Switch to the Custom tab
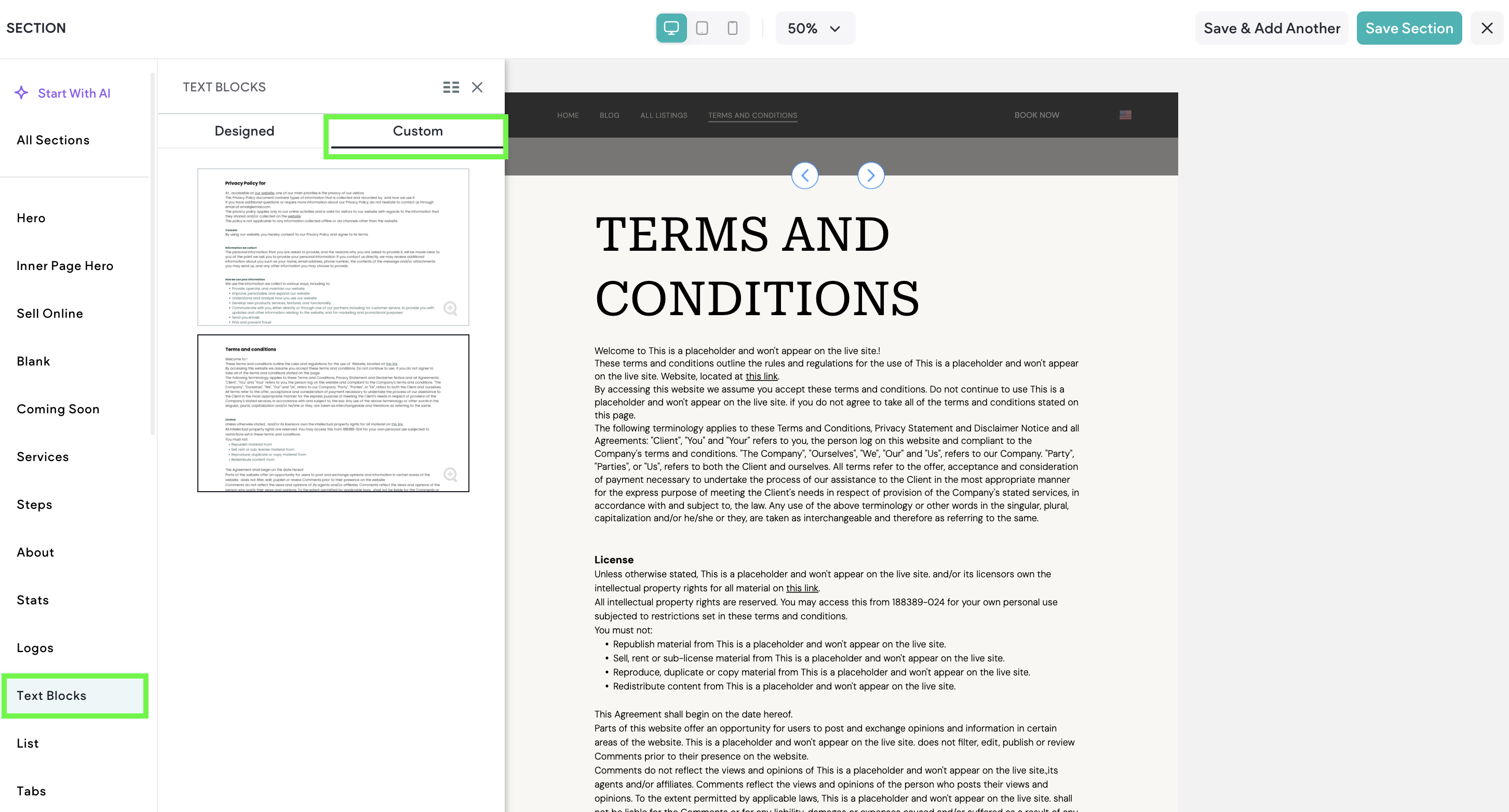Image resolution: width=1509 pixels, height=812 pixels. point(417,131)
